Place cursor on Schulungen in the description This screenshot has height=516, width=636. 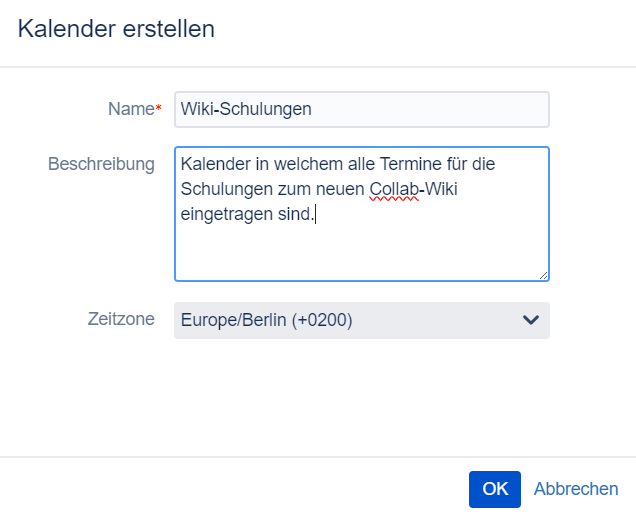223,188
